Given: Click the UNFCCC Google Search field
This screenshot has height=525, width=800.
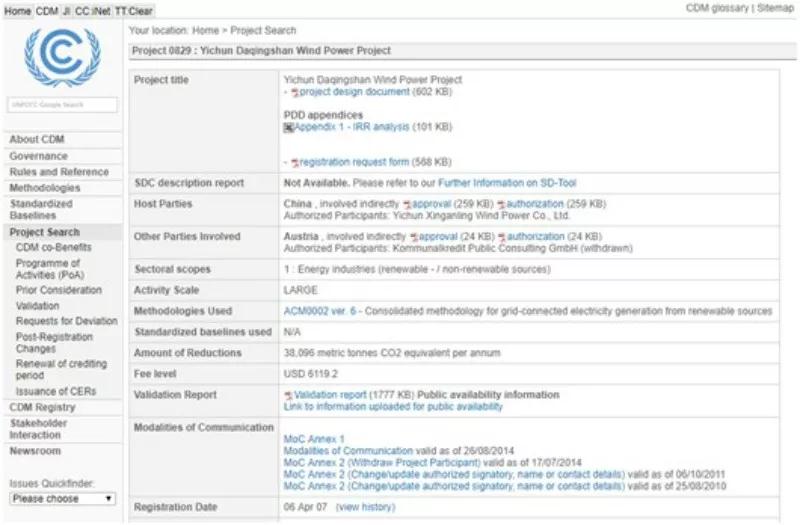Looking at the screenshot, I should pos(62,104).
